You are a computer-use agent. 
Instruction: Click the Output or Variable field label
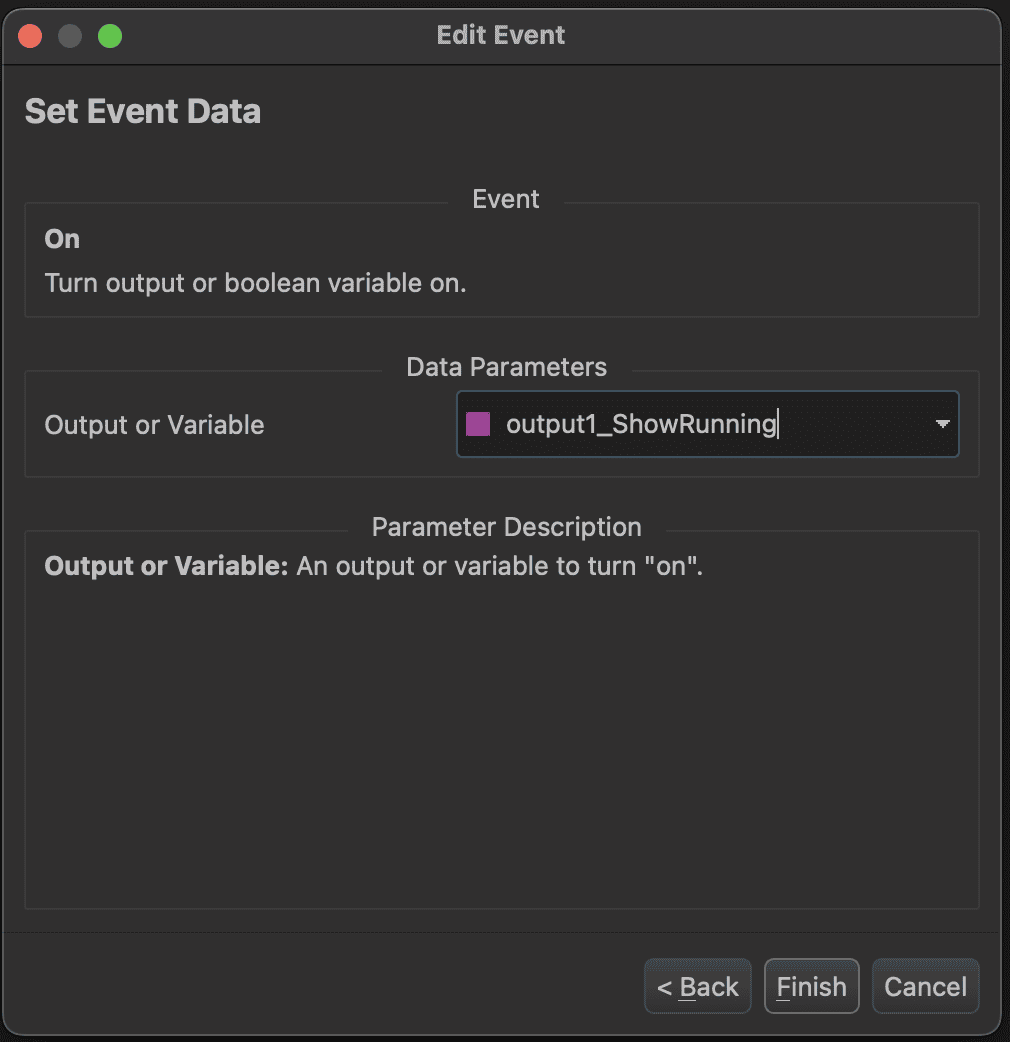pos(155,425)
